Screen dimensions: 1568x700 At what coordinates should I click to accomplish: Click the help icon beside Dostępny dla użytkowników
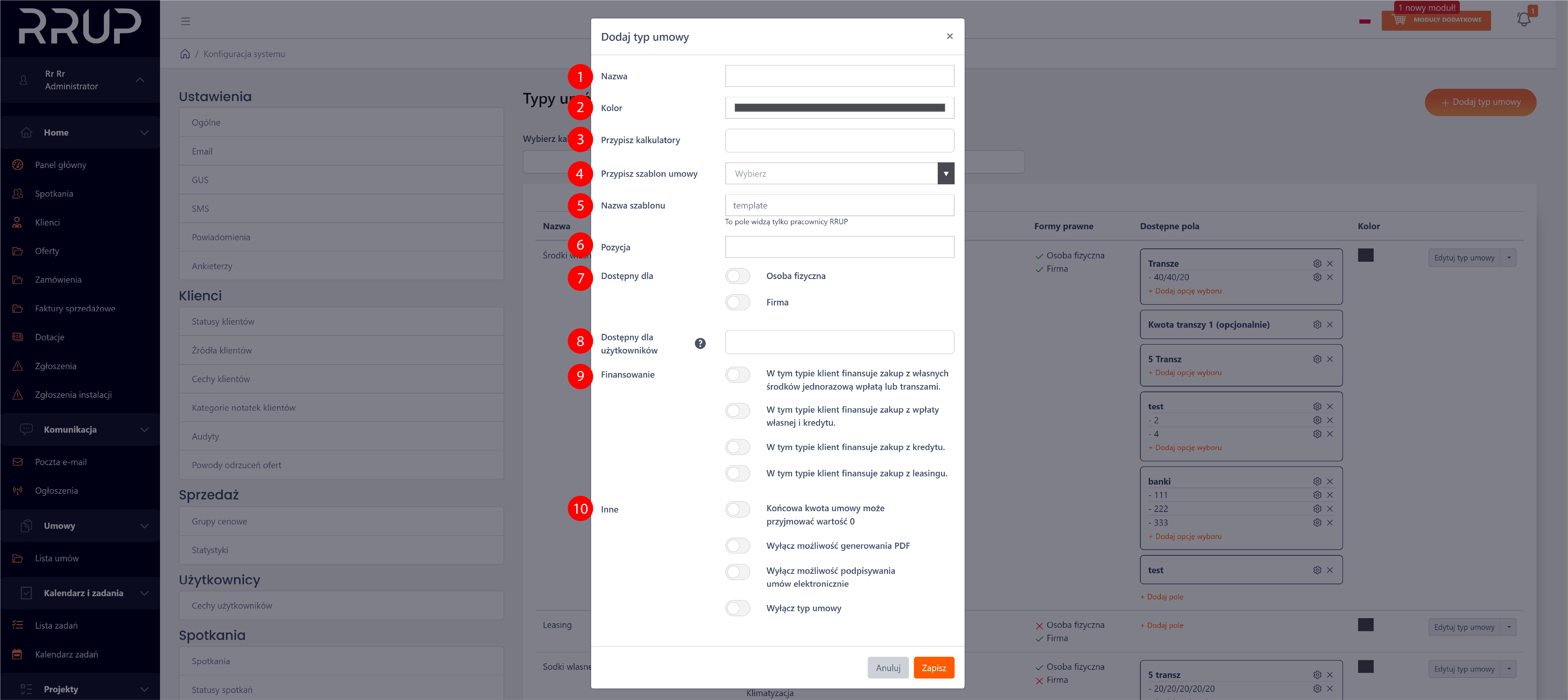[700, 344]
